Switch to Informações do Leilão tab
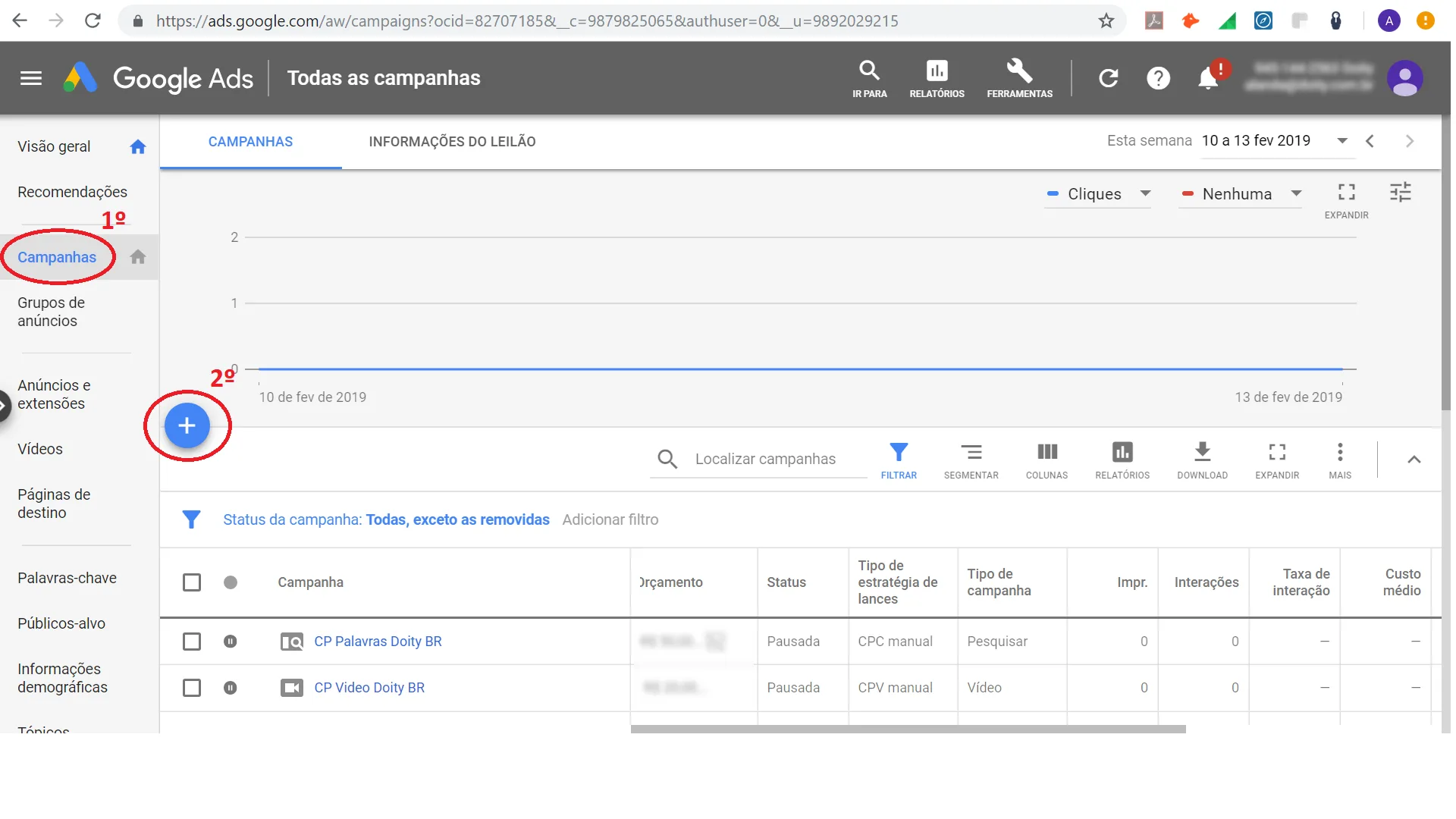1456x819 pixels. click(452, 142)
